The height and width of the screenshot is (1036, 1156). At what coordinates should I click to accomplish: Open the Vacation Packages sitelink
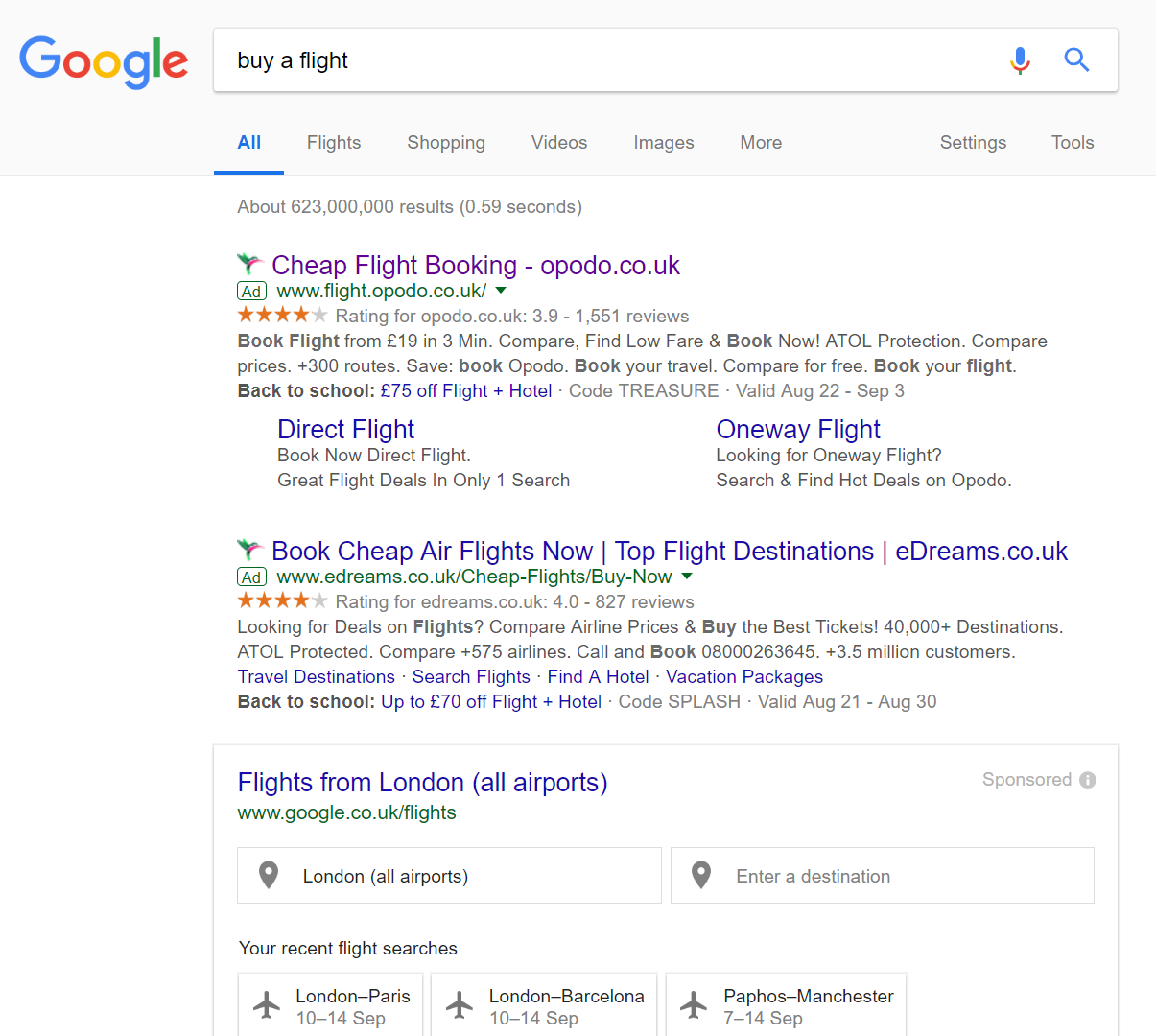[x=744, y=676]
